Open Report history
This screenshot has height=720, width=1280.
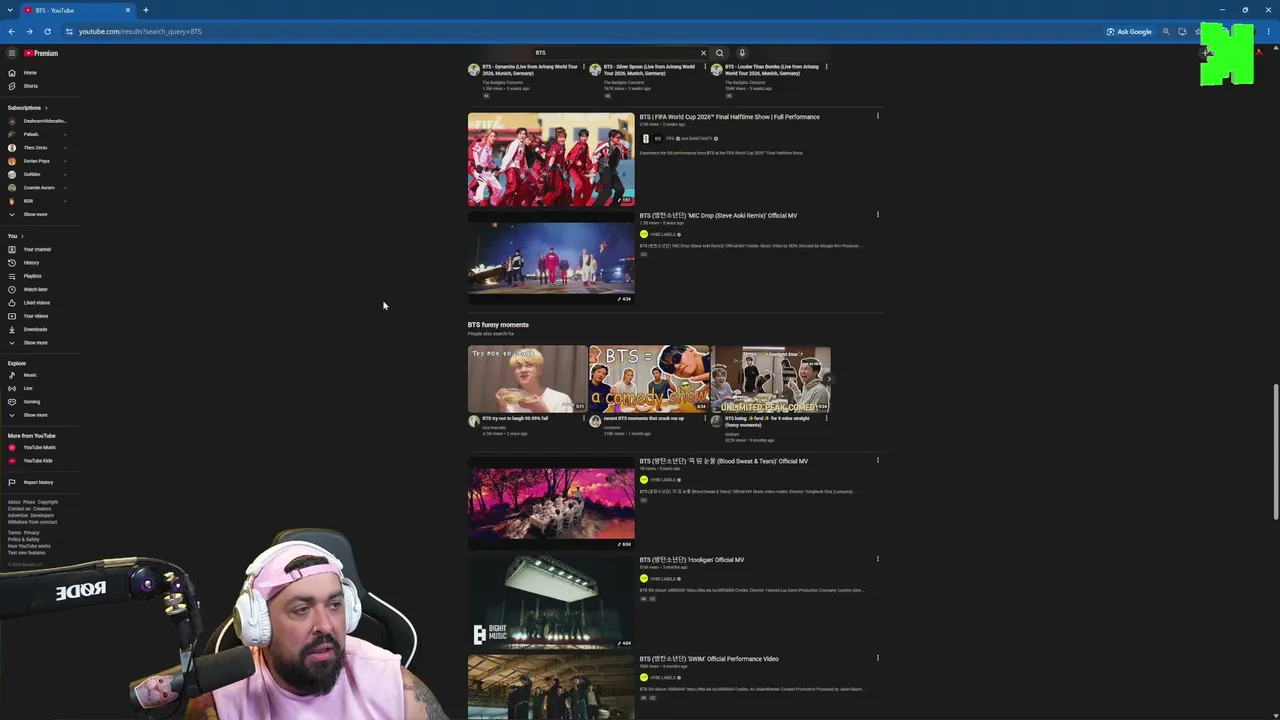pos(37,482)
